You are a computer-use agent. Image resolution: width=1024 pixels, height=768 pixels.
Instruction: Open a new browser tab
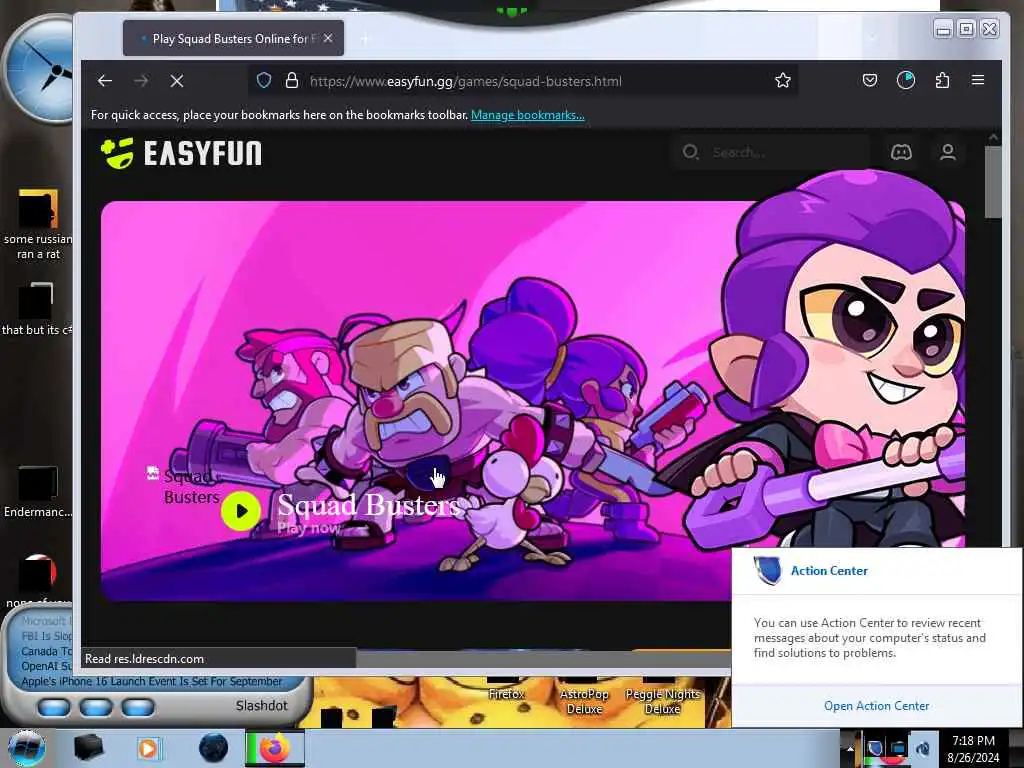pyautogui.click(x=364, y=39)
